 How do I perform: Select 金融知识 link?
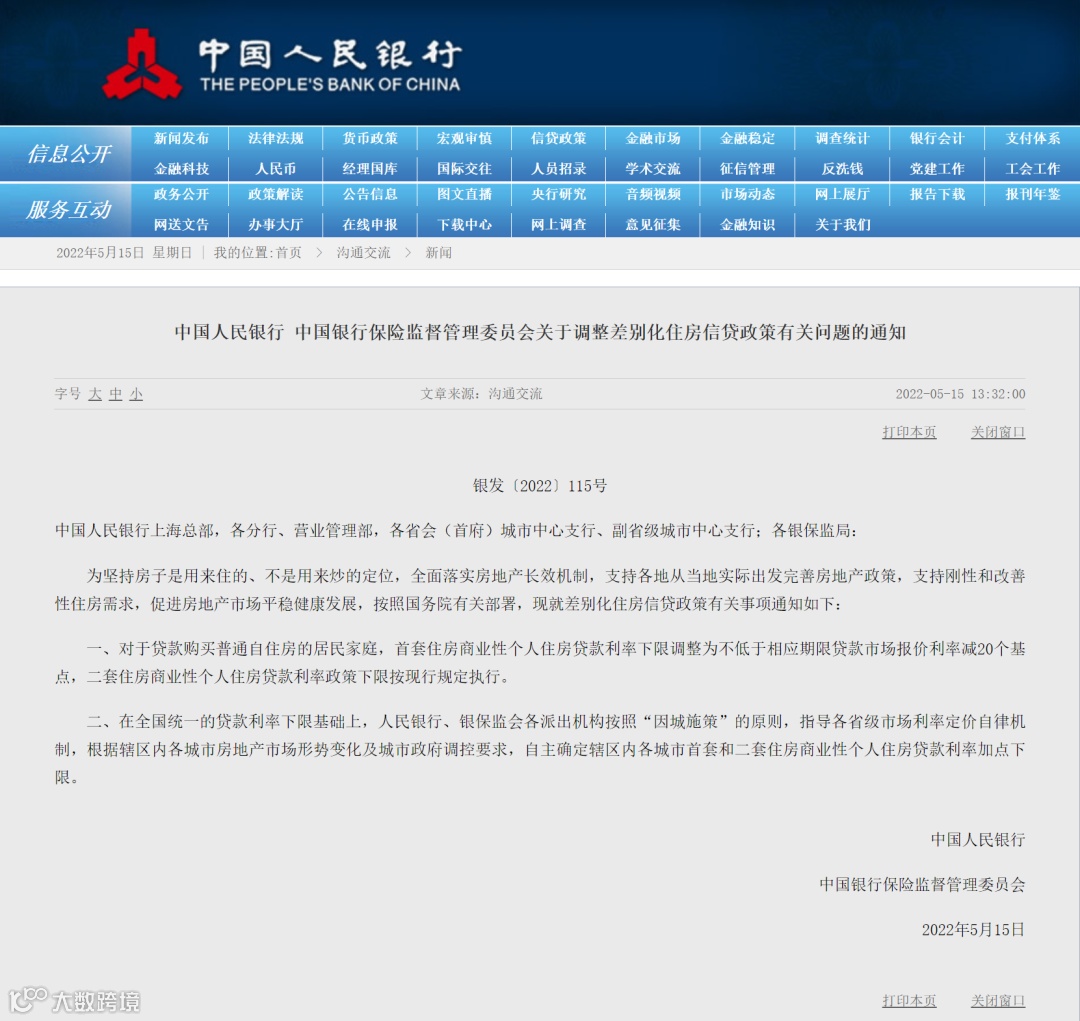tap(747, 225)
